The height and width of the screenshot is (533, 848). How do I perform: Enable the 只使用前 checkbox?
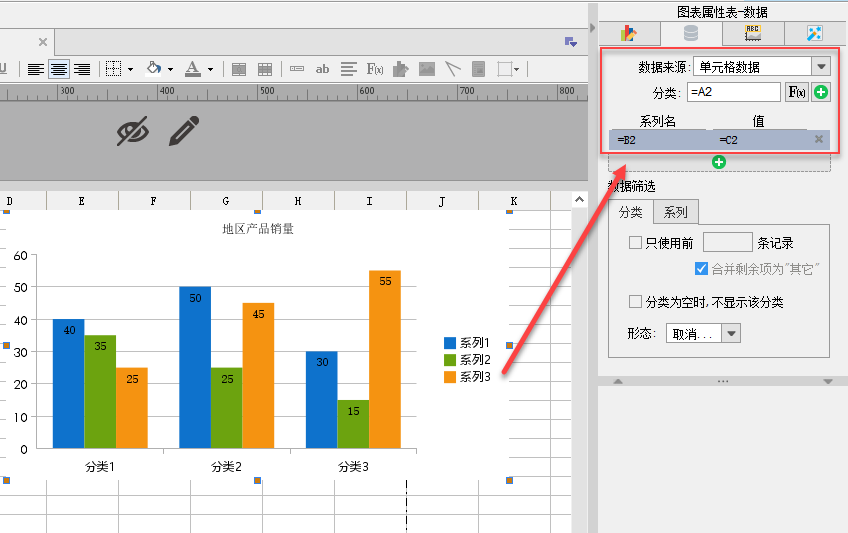(x=635, y=242)
